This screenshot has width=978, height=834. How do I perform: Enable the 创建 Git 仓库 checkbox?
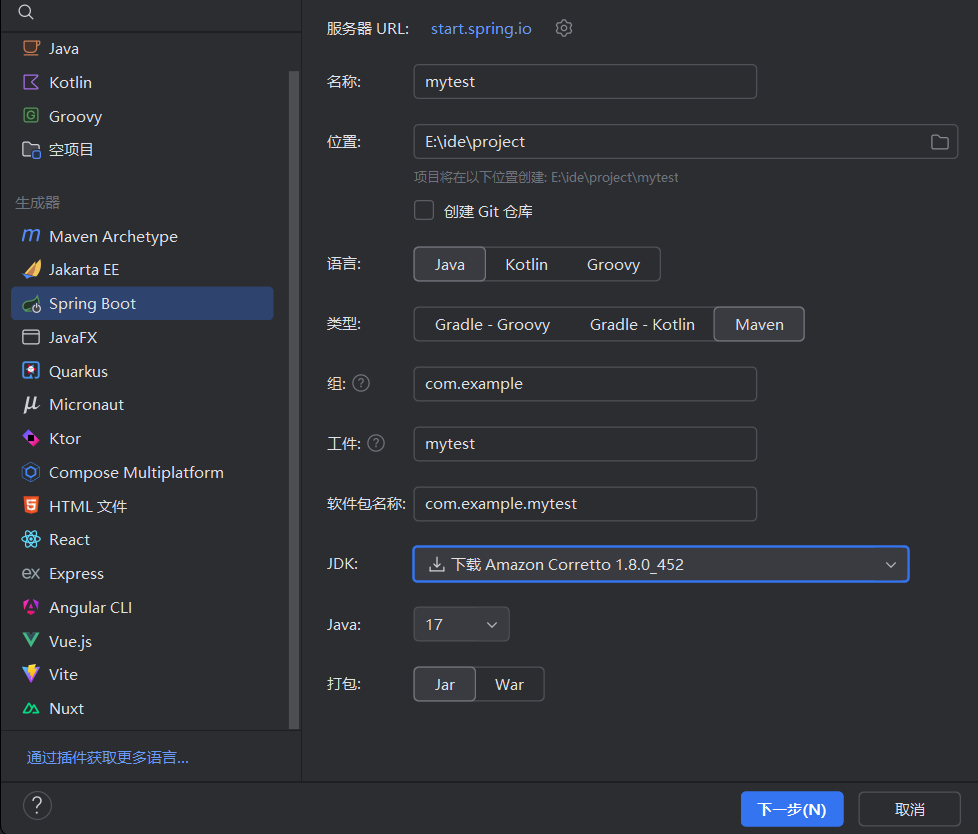[x=424, y=211]
